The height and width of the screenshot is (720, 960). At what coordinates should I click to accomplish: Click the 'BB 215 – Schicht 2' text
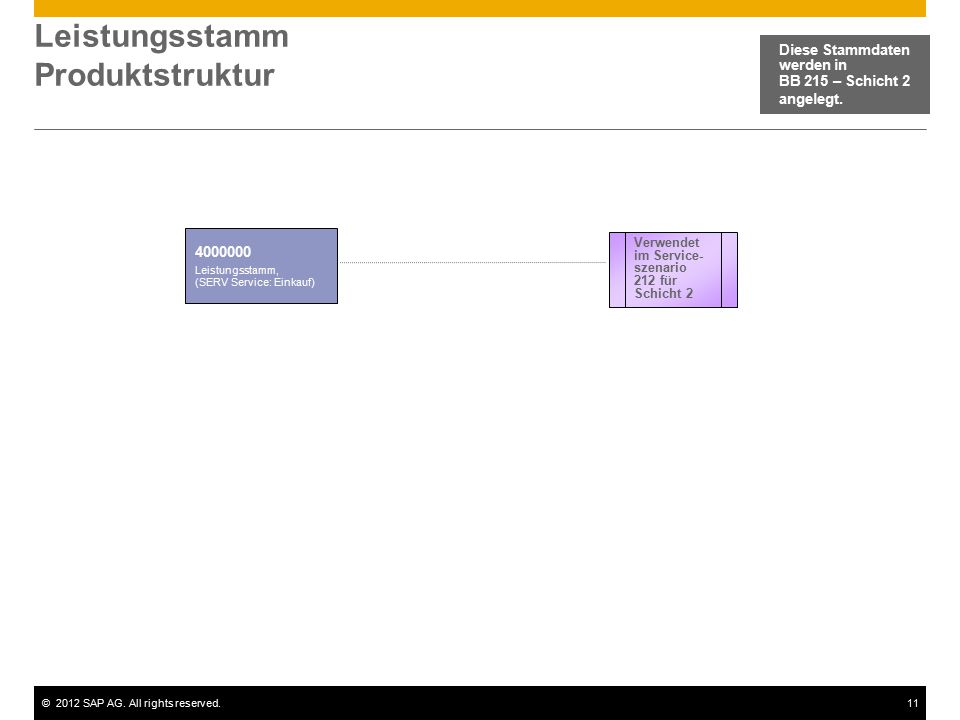844,81
